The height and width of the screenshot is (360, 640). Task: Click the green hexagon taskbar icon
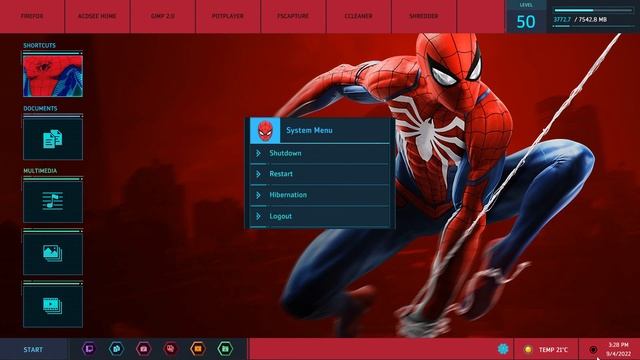[x=225, y=349]
